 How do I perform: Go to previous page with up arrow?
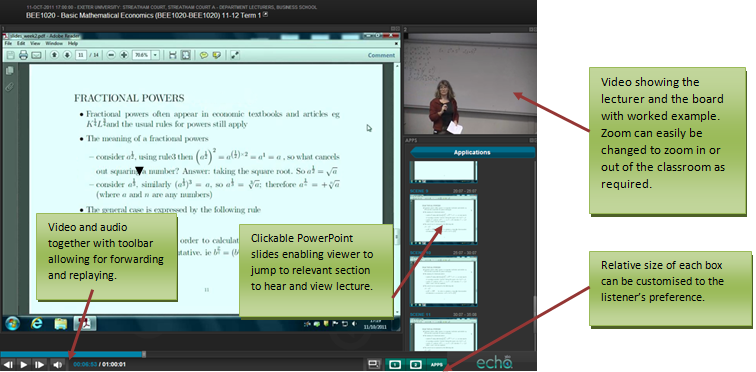(x=54, y=55)
